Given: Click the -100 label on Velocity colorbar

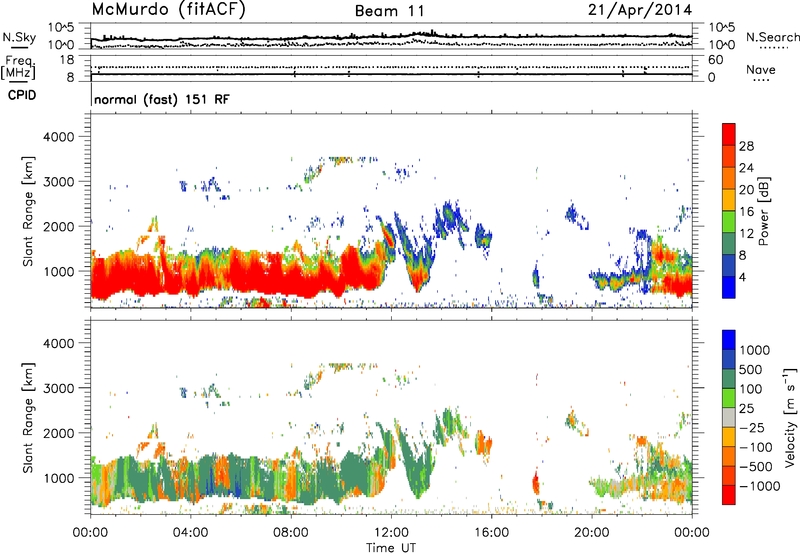Looking at the screenshot, I should click(756, 447).
